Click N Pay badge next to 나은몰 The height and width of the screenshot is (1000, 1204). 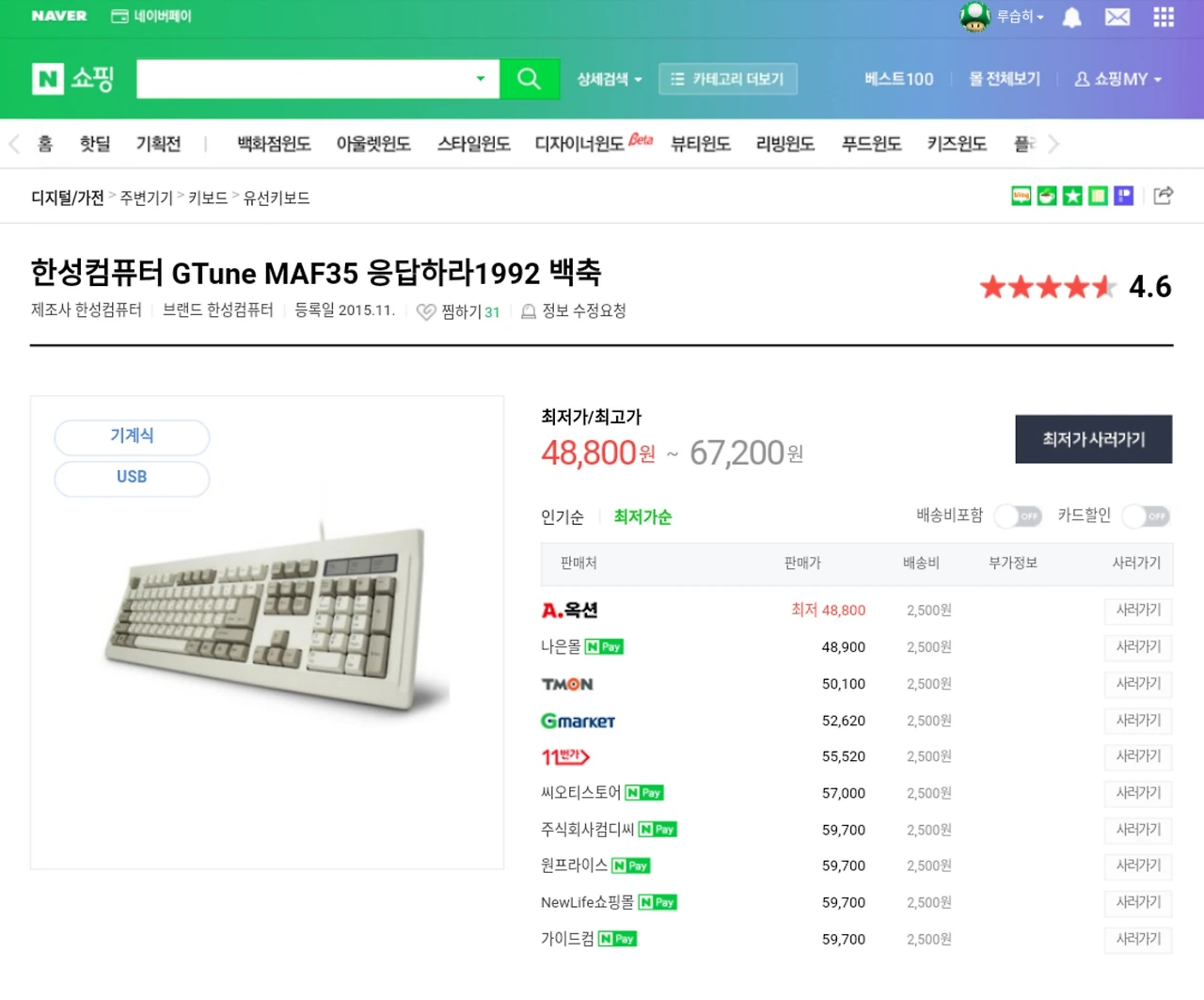pyautogui.click(x=604, y=647)
